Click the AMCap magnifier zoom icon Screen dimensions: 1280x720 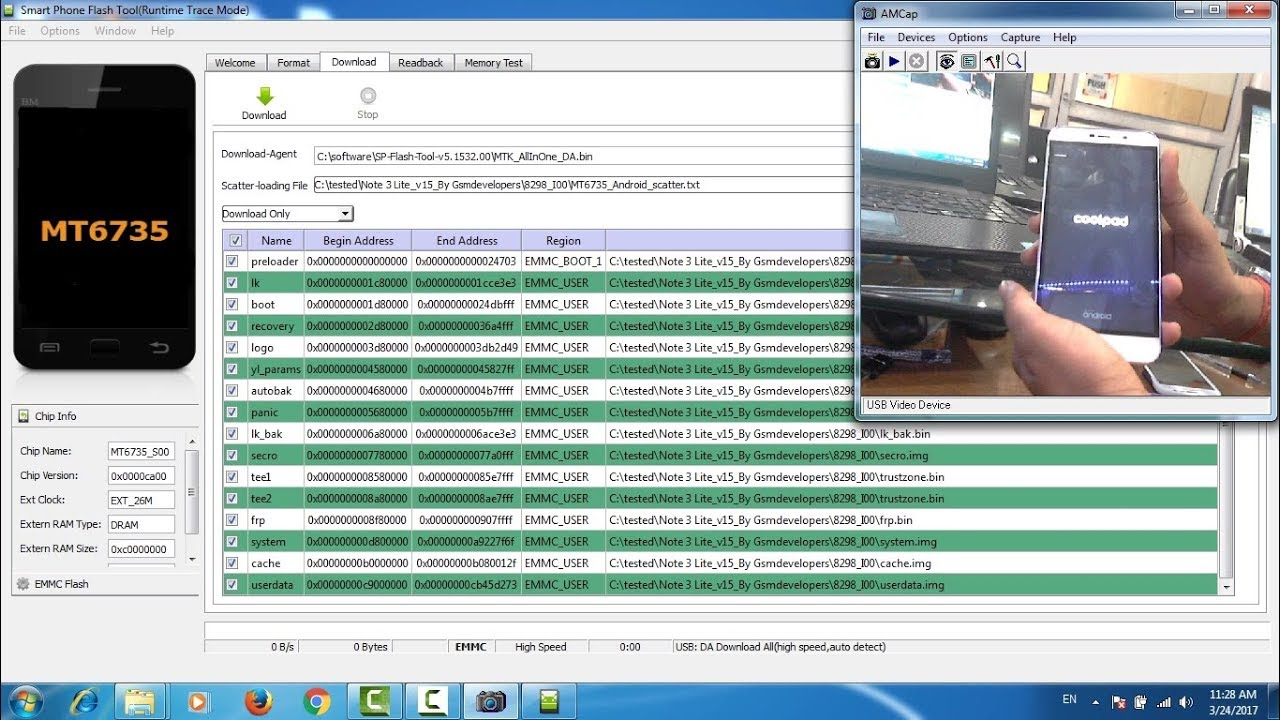pos(1014,61)
